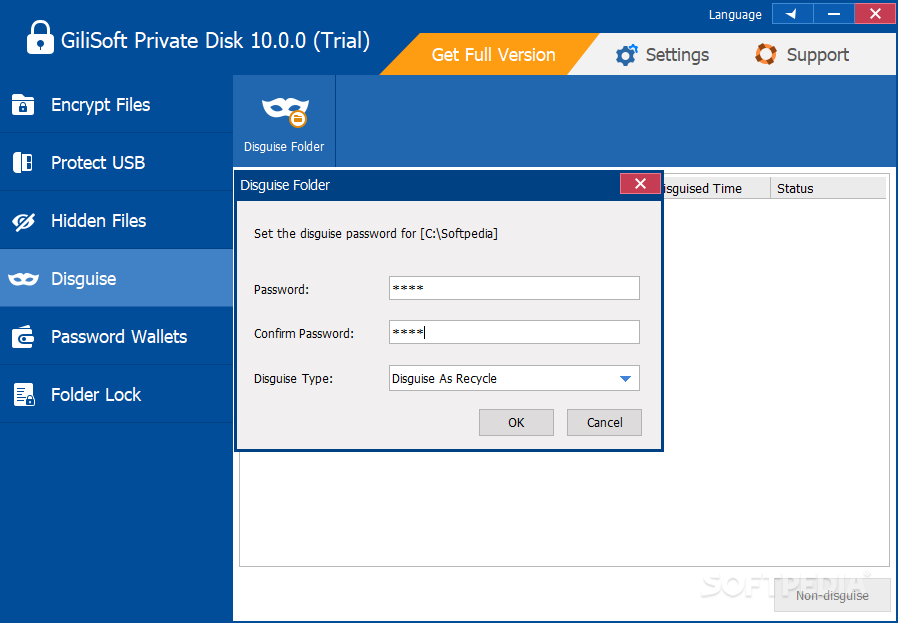Viewport: 898px width, 623px height.
Task: Open Support
Action: pos(802,55)
